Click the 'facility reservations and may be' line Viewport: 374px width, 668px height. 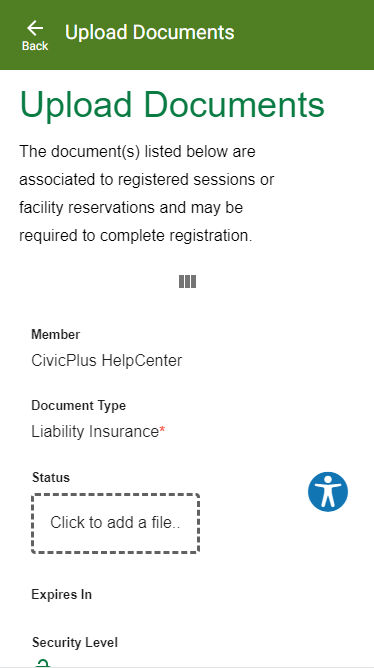[x=131, y=207]
